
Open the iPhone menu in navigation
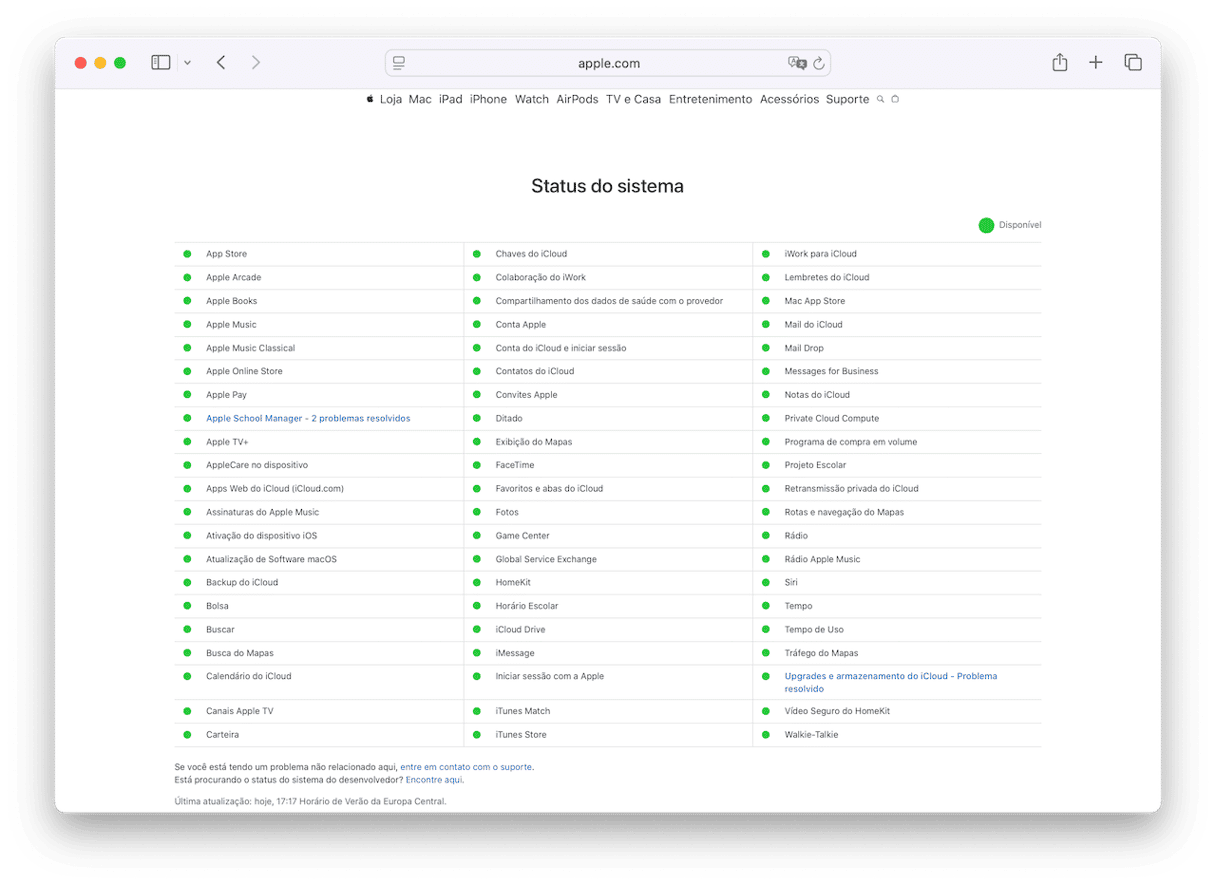pos(488,99)
